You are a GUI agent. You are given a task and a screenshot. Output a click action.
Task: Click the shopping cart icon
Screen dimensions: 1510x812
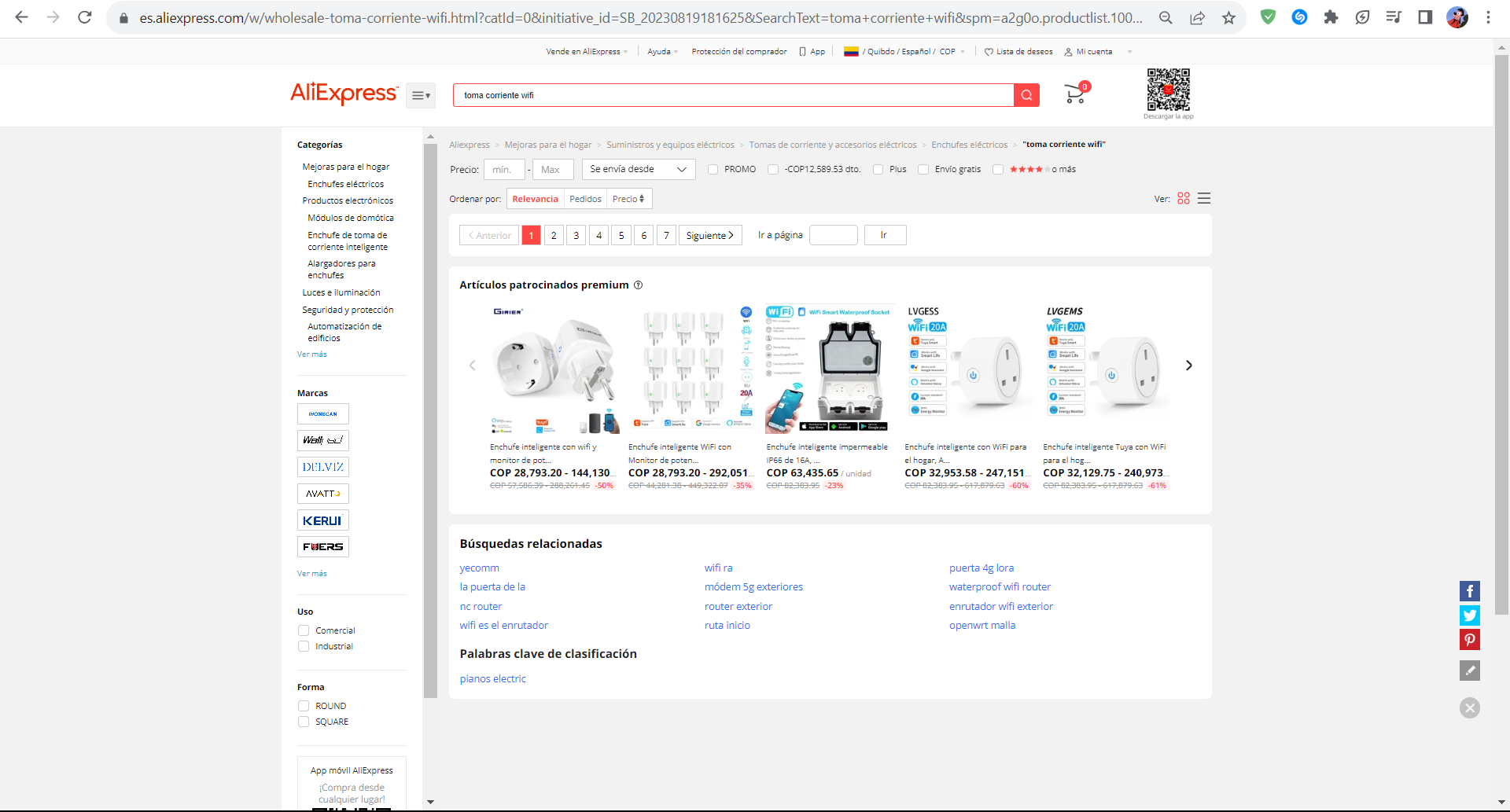click(x=1074, y=92)
